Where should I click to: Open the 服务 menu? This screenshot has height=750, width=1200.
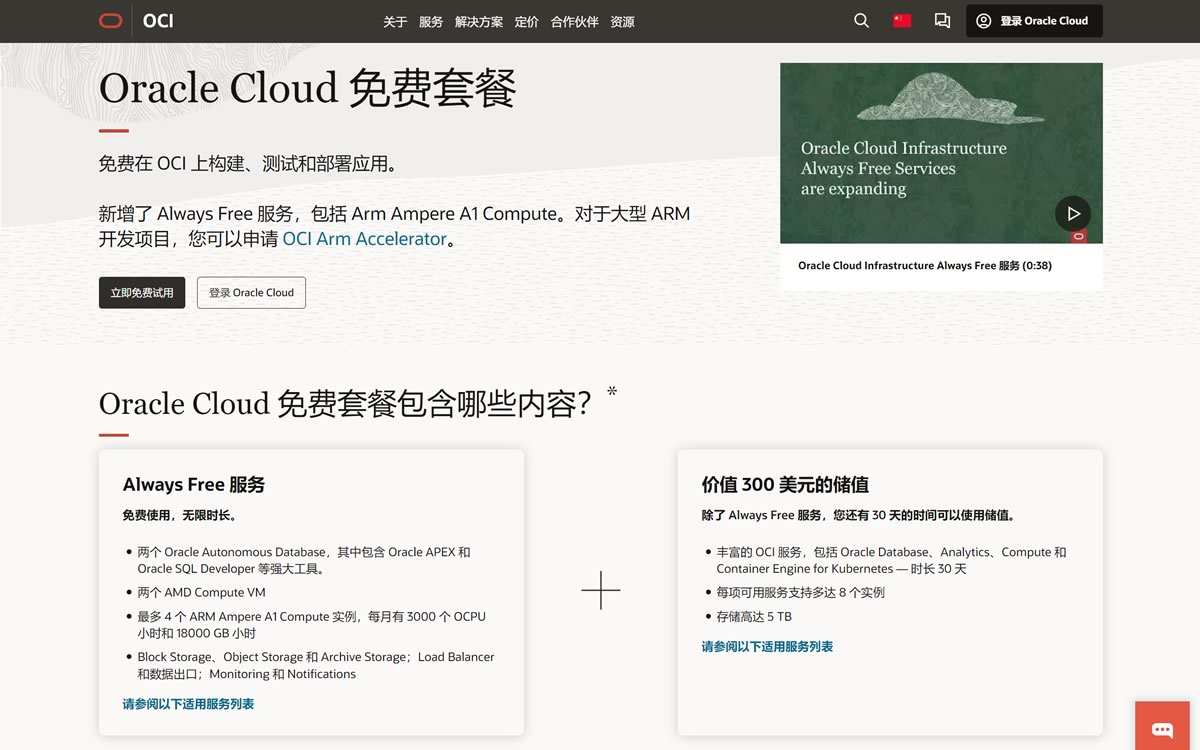[x=431, y=22]
